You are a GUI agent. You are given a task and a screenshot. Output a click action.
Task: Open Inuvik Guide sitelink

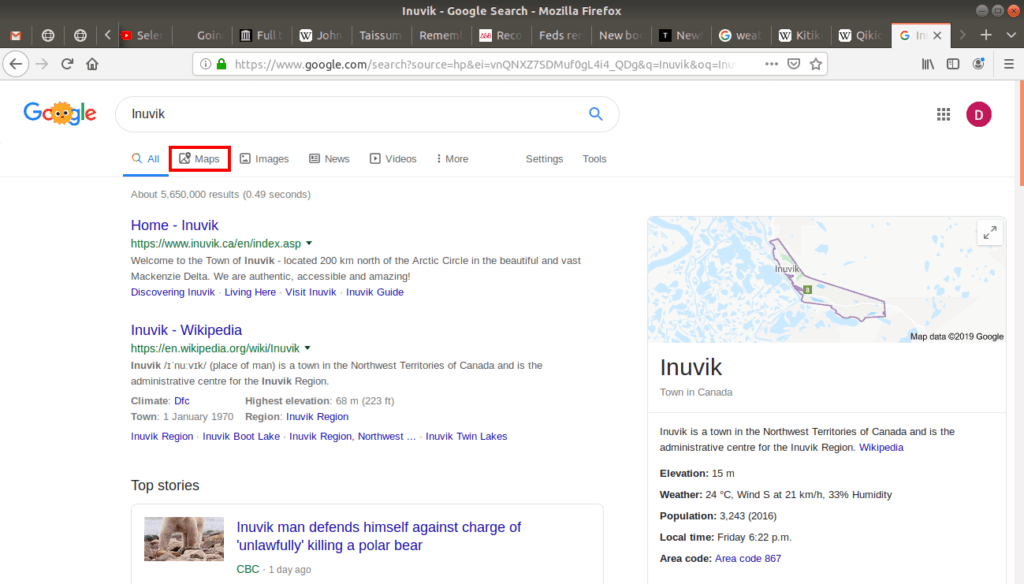coord(375,292)
